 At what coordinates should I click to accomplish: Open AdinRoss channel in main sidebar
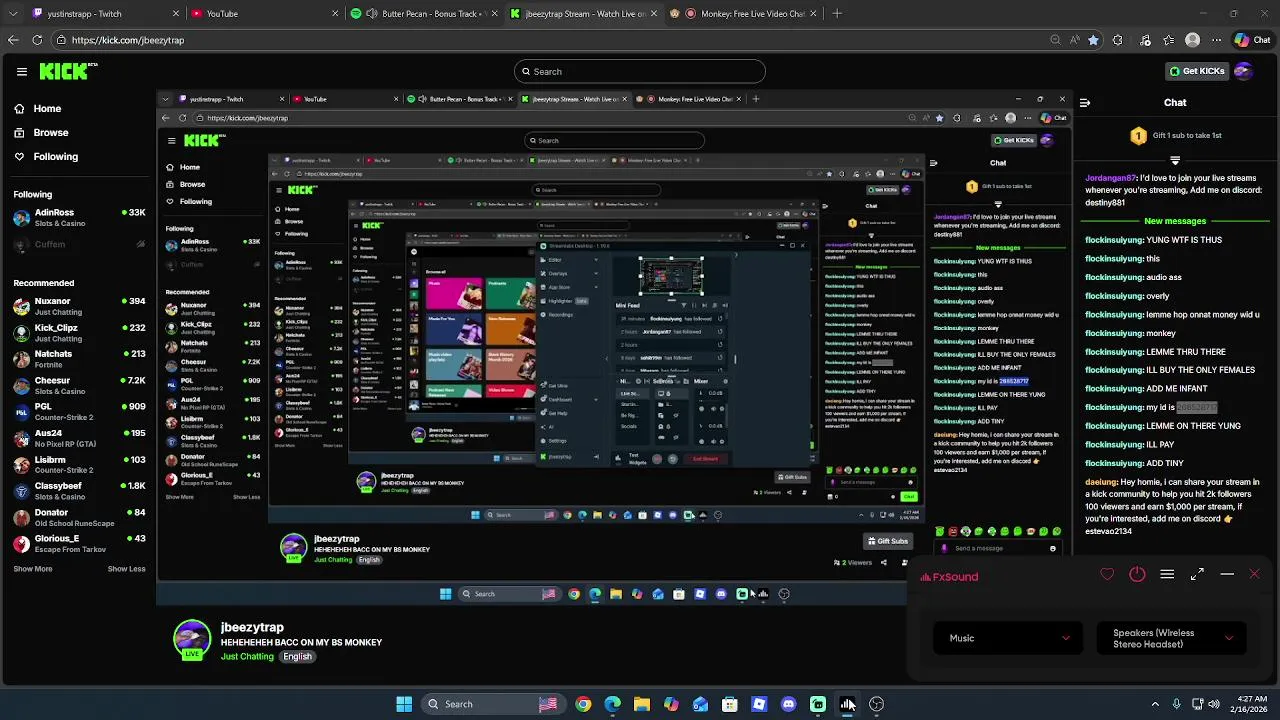[80, 217]
